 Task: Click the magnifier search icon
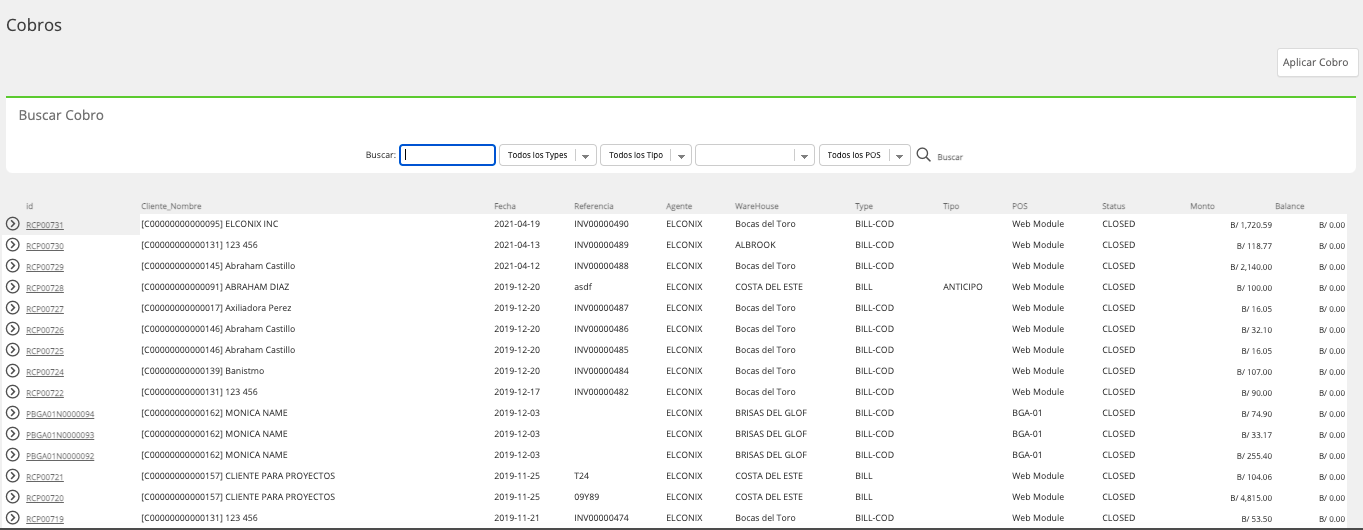tap(924, 155)
